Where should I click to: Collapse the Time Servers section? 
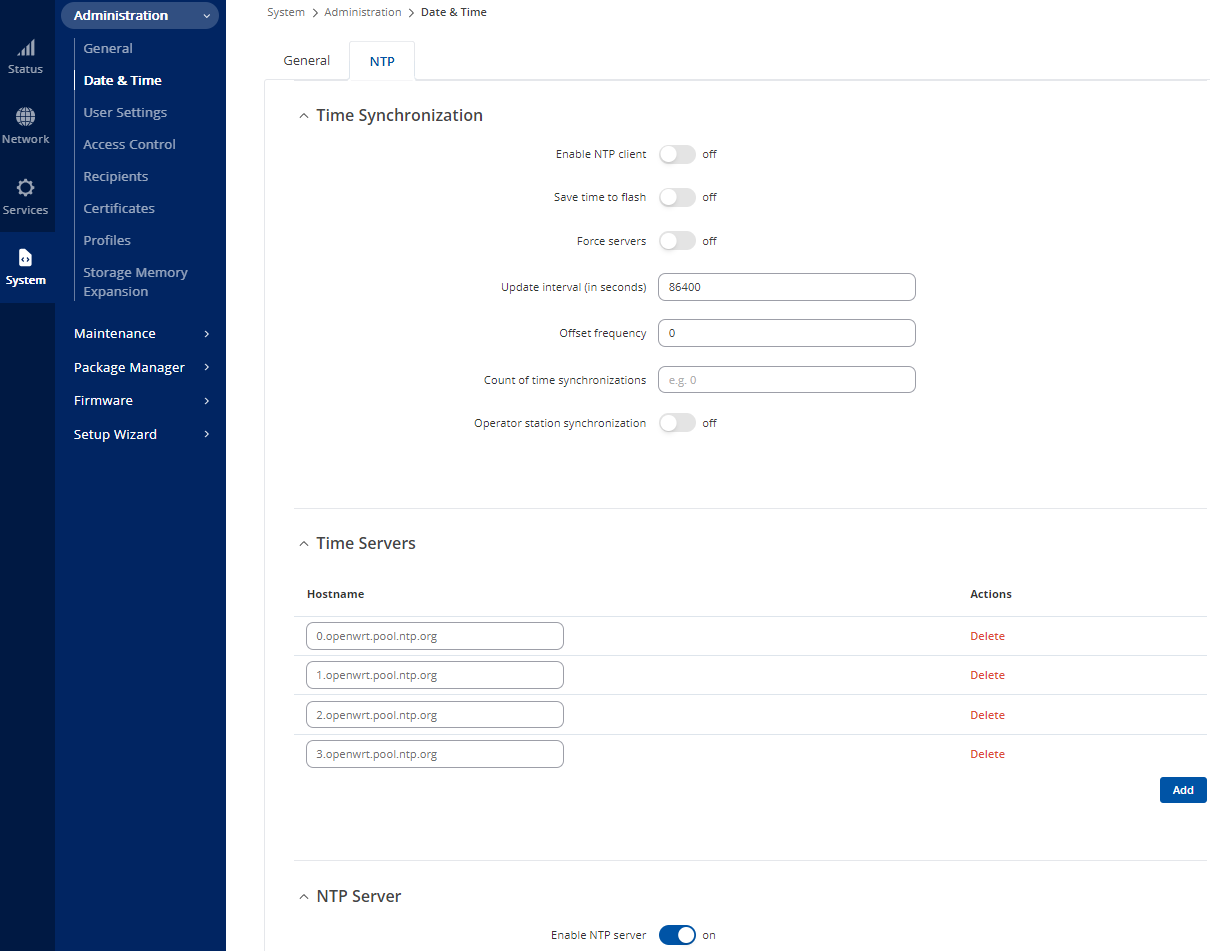[x=304, y=543]
